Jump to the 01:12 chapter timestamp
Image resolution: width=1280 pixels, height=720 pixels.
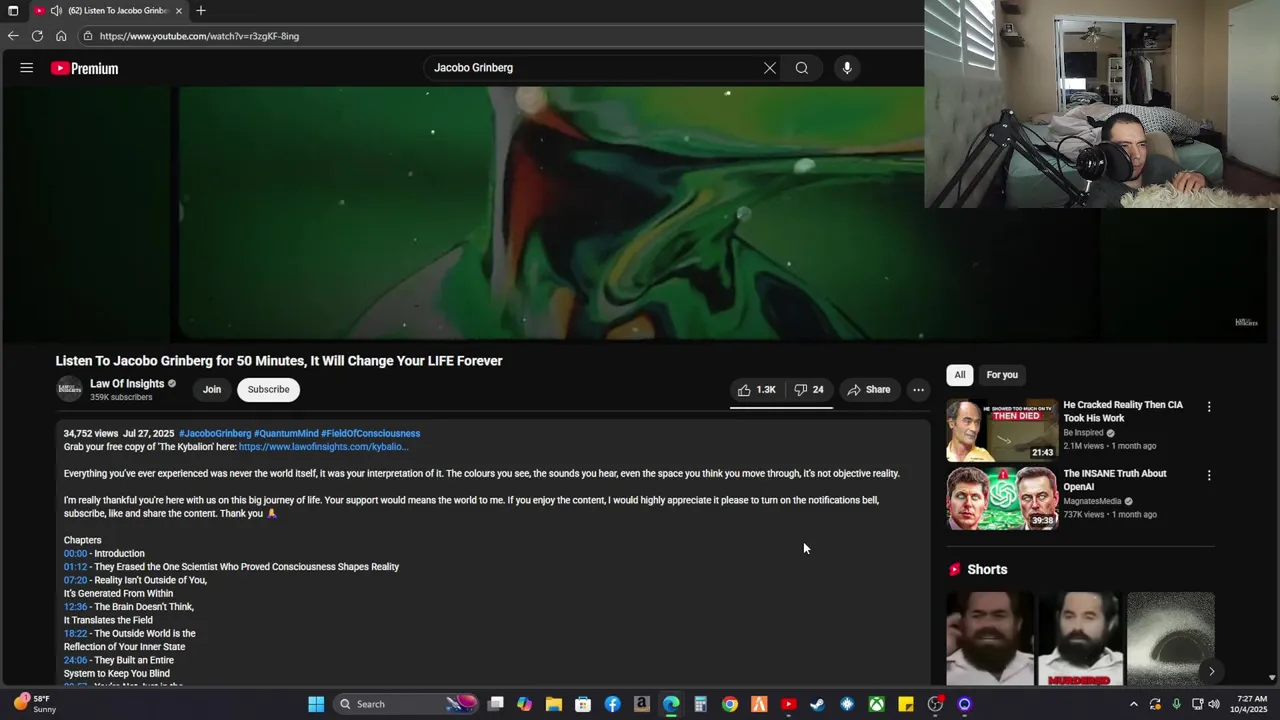tap(76, 567)
